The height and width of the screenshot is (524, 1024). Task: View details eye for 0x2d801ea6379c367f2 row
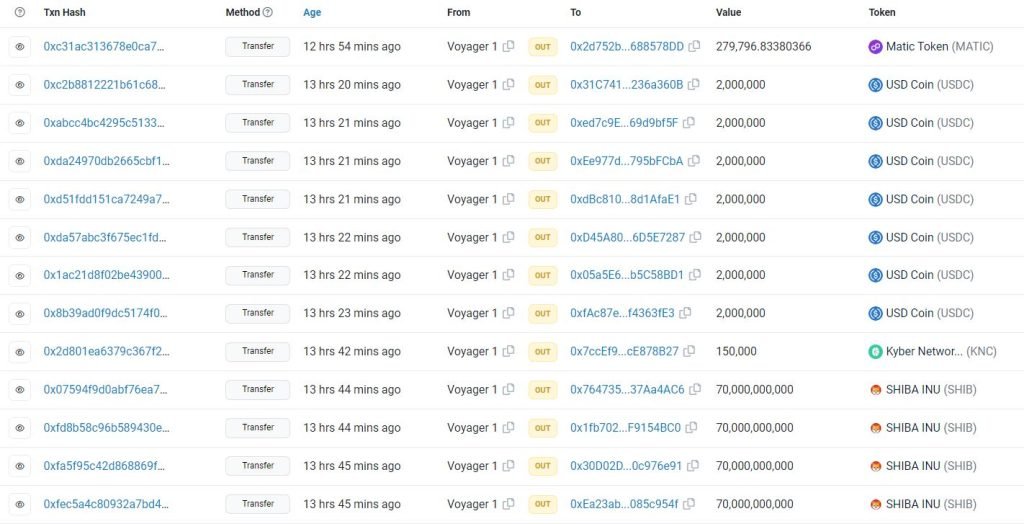coord(20,352)
